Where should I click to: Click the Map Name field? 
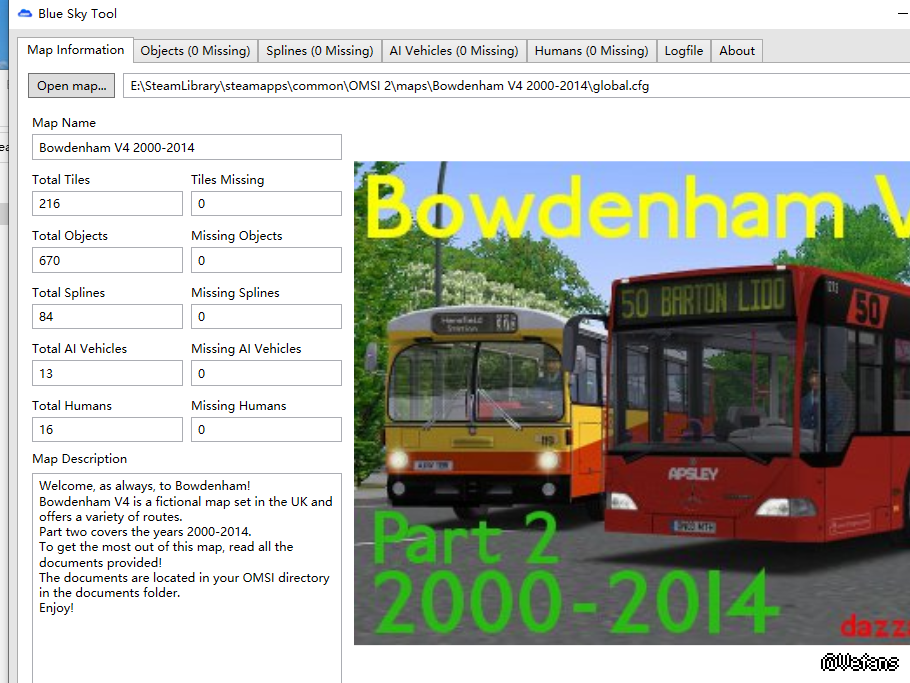point(187,147)
